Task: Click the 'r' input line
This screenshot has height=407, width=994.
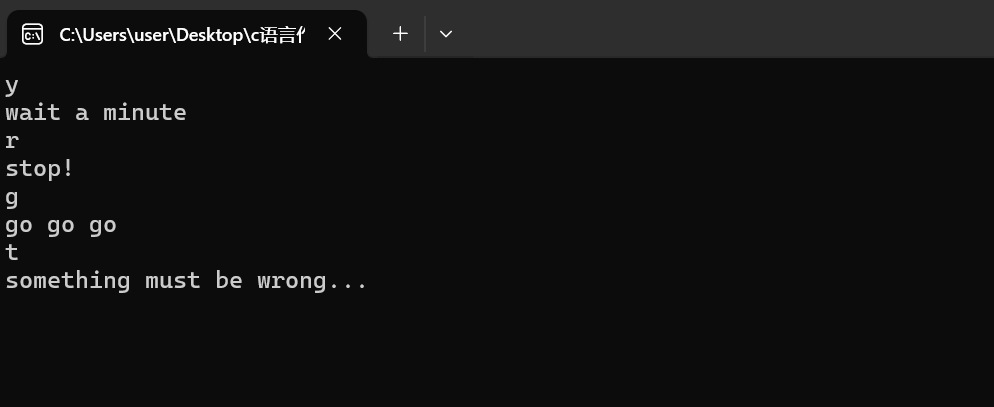Action: tap(12, 141)
